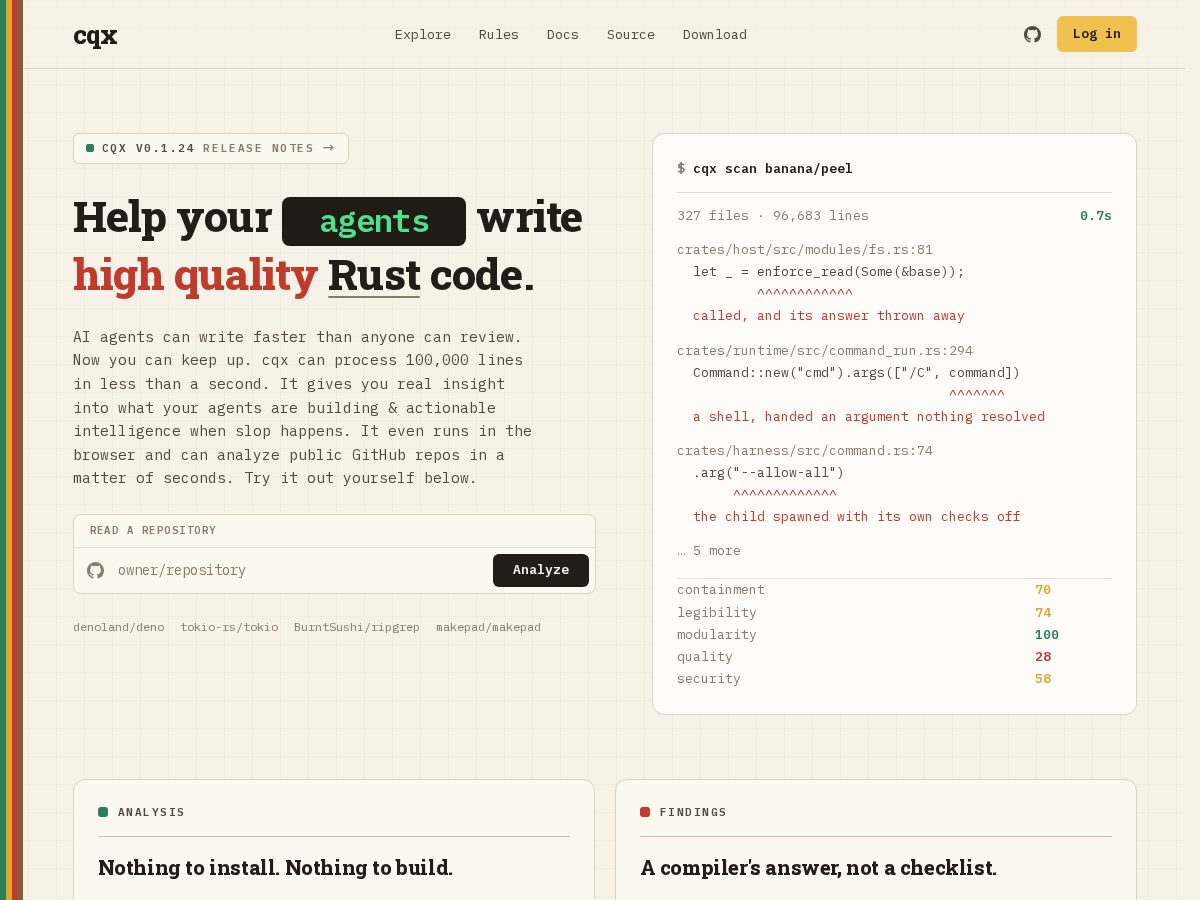Screen dimensions: 1200x900
Task: Click the modularity score 100
Action: [x=1047, y=635]
